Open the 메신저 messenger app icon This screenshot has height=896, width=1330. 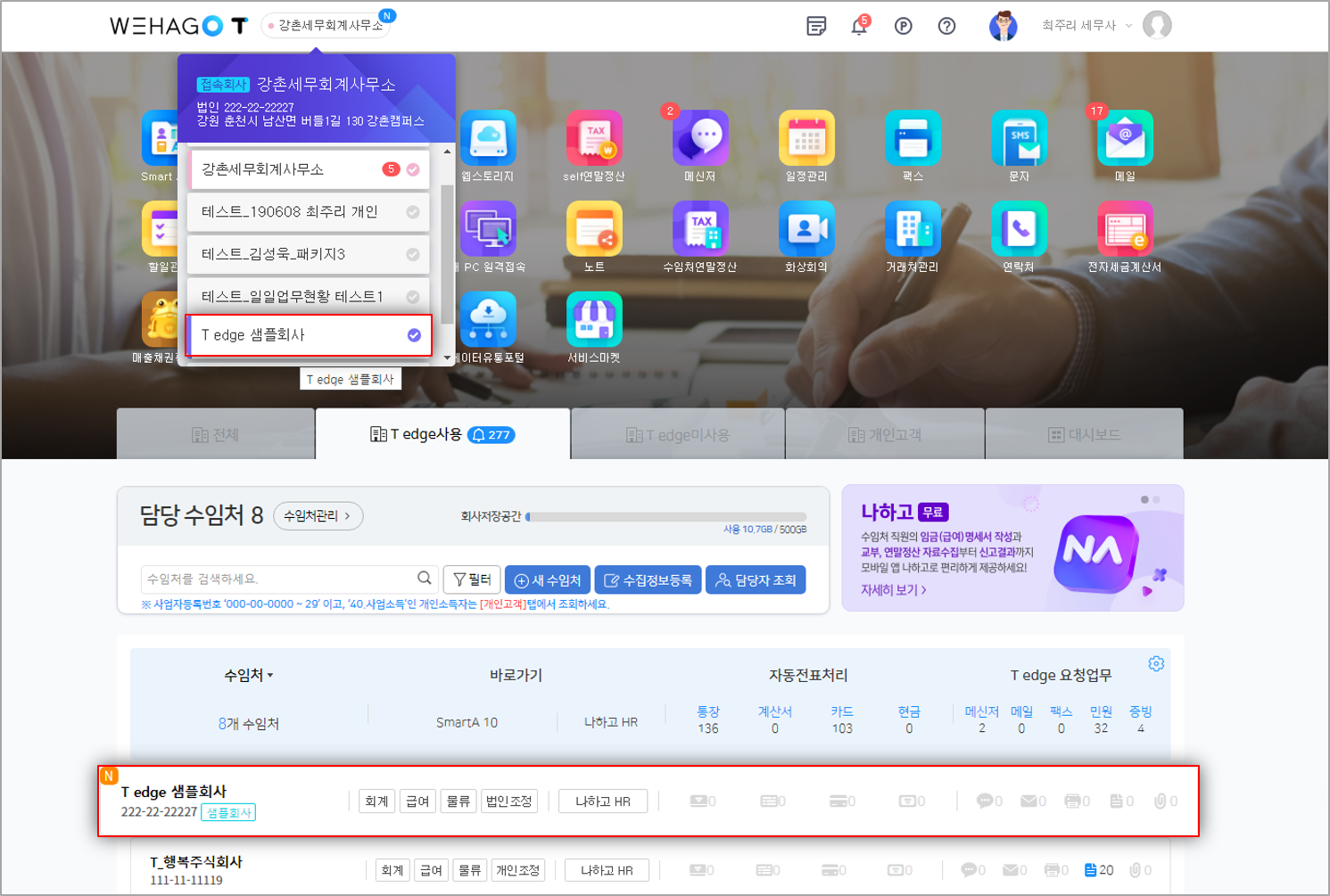tap(700, 138)
